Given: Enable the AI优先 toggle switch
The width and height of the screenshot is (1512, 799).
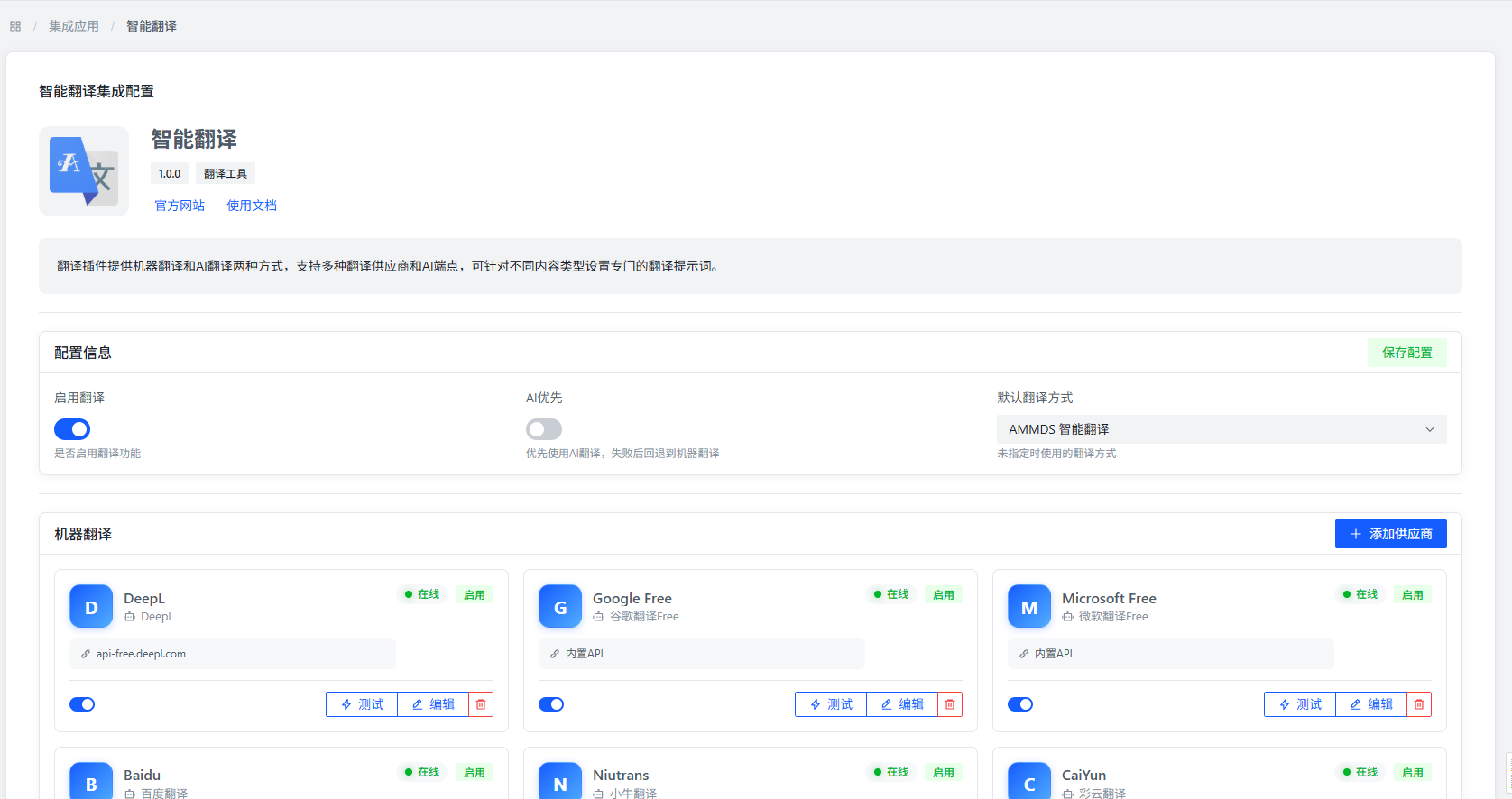Looking at the screenshot, I should 544,429.
